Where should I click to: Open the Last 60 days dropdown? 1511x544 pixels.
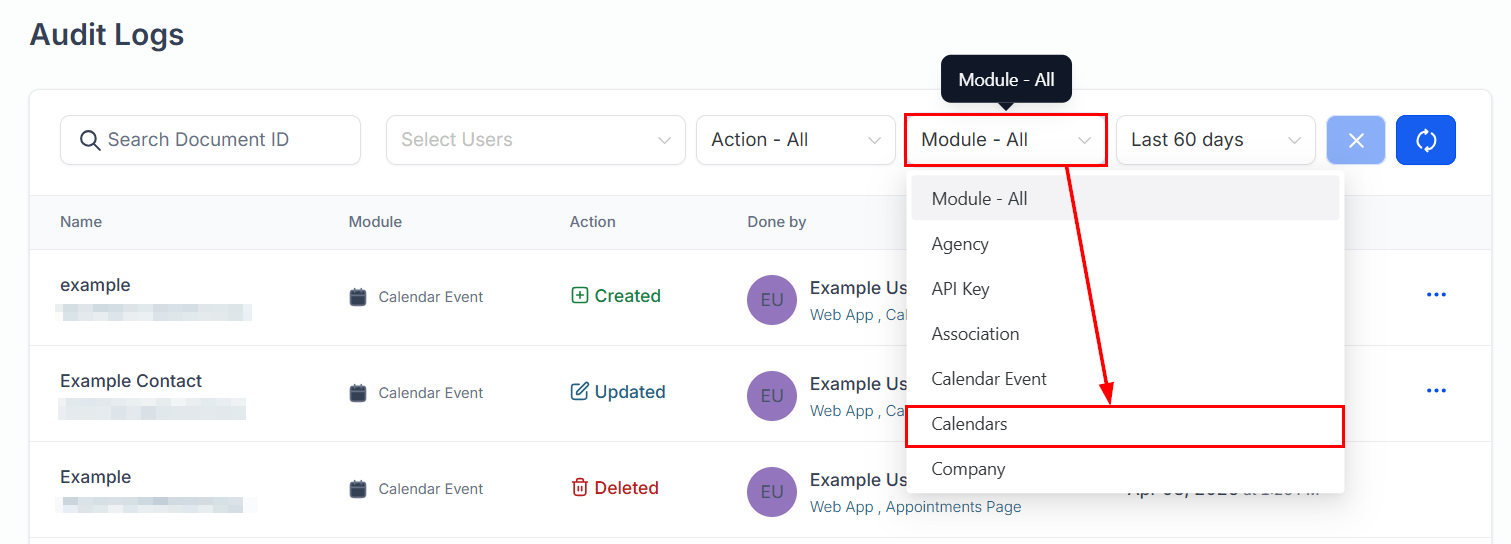(x=1216, y=140)
